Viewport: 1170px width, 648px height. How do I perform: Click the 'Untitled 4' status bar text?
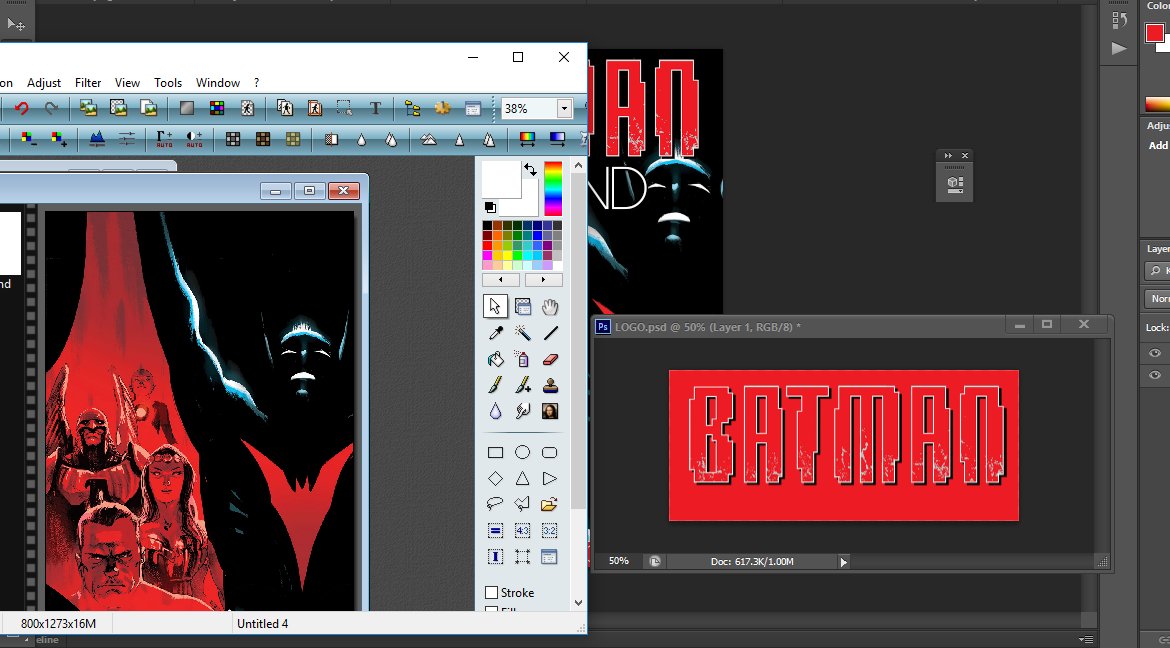(263, 624)
